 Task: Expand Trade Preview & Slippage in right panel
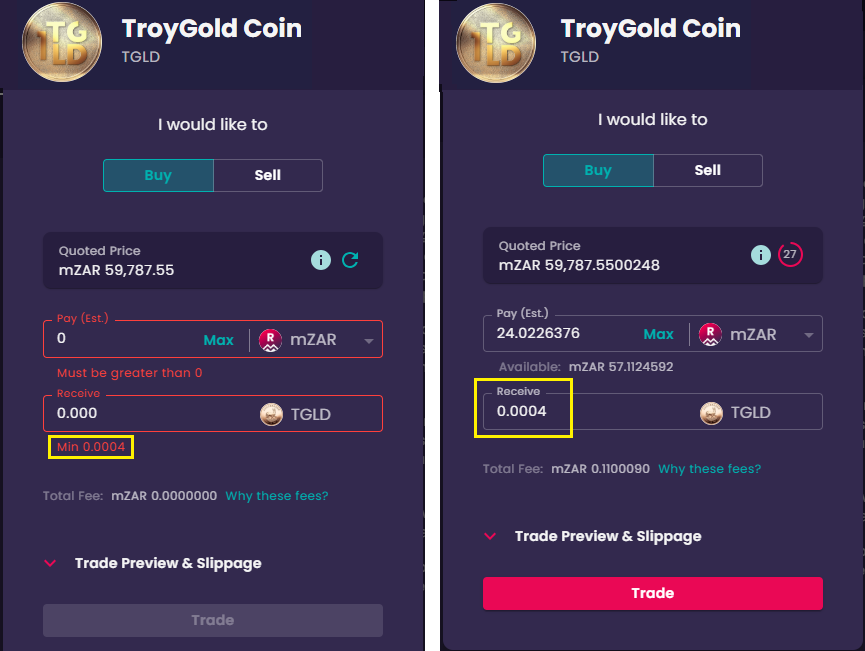click(592, 536)
